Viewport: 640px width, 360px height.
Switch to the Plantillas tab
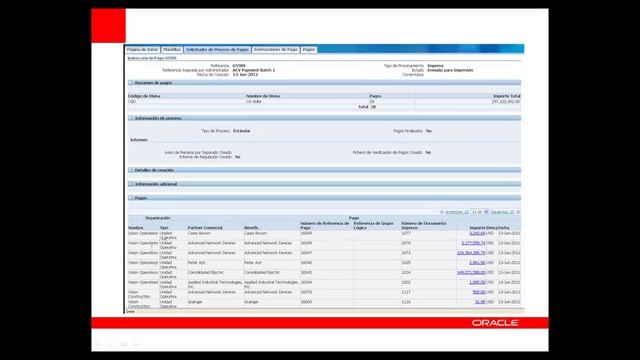(x=171, y=49)
